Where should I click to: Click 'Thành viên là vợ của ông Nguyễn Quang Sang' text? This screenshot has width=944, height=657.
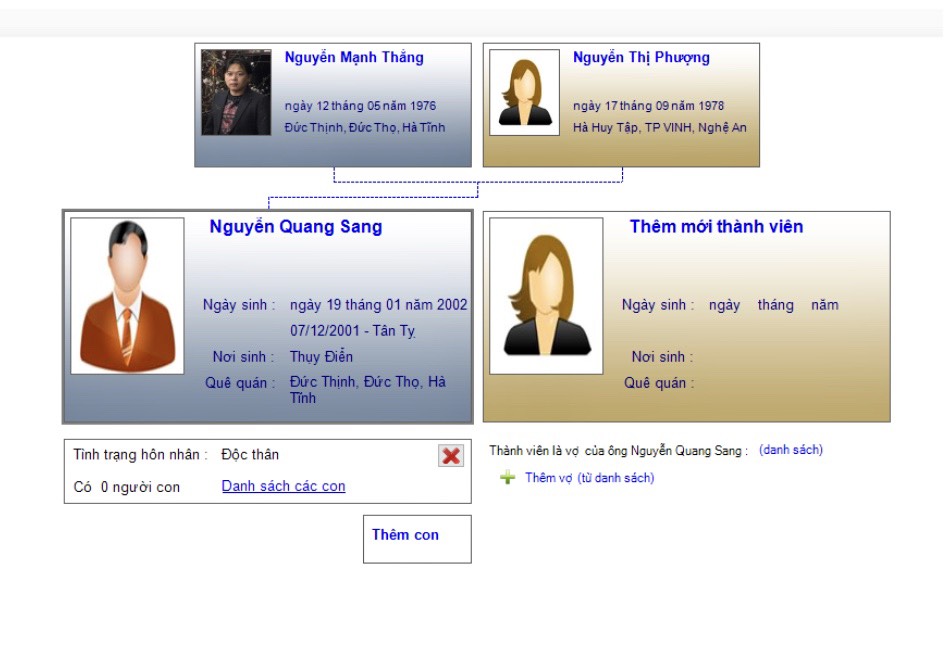[x=618, y=450]
